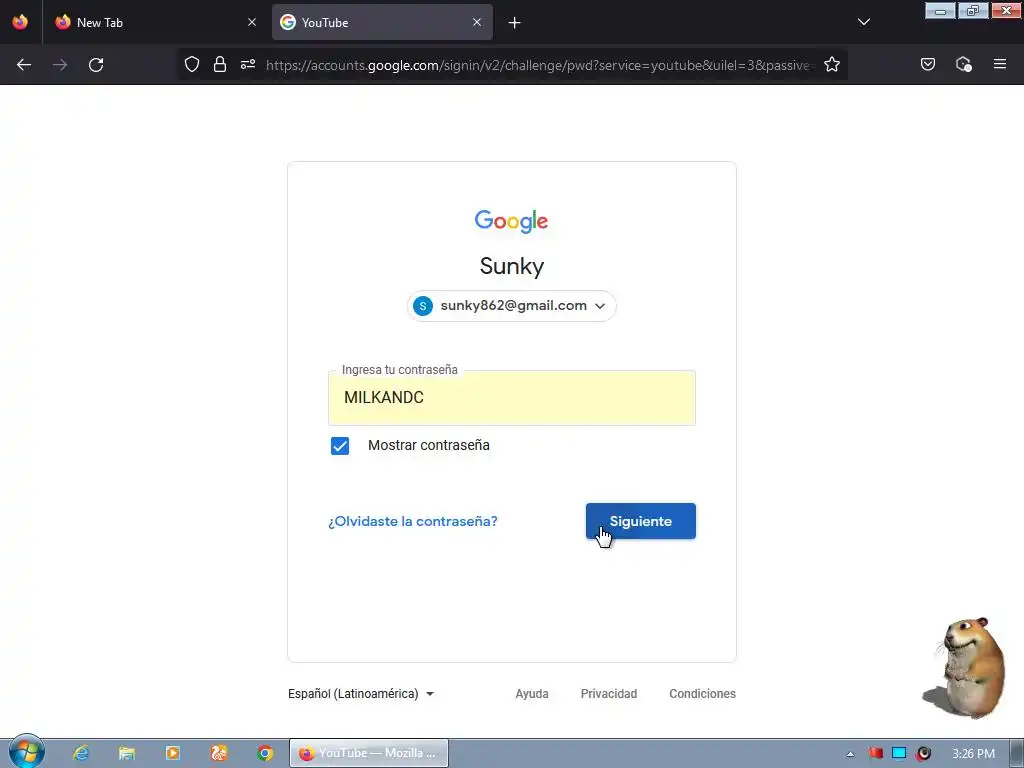Click the address bar URL
The height and width of the screenshot is (768, 1024).
[x=539, y=65]
